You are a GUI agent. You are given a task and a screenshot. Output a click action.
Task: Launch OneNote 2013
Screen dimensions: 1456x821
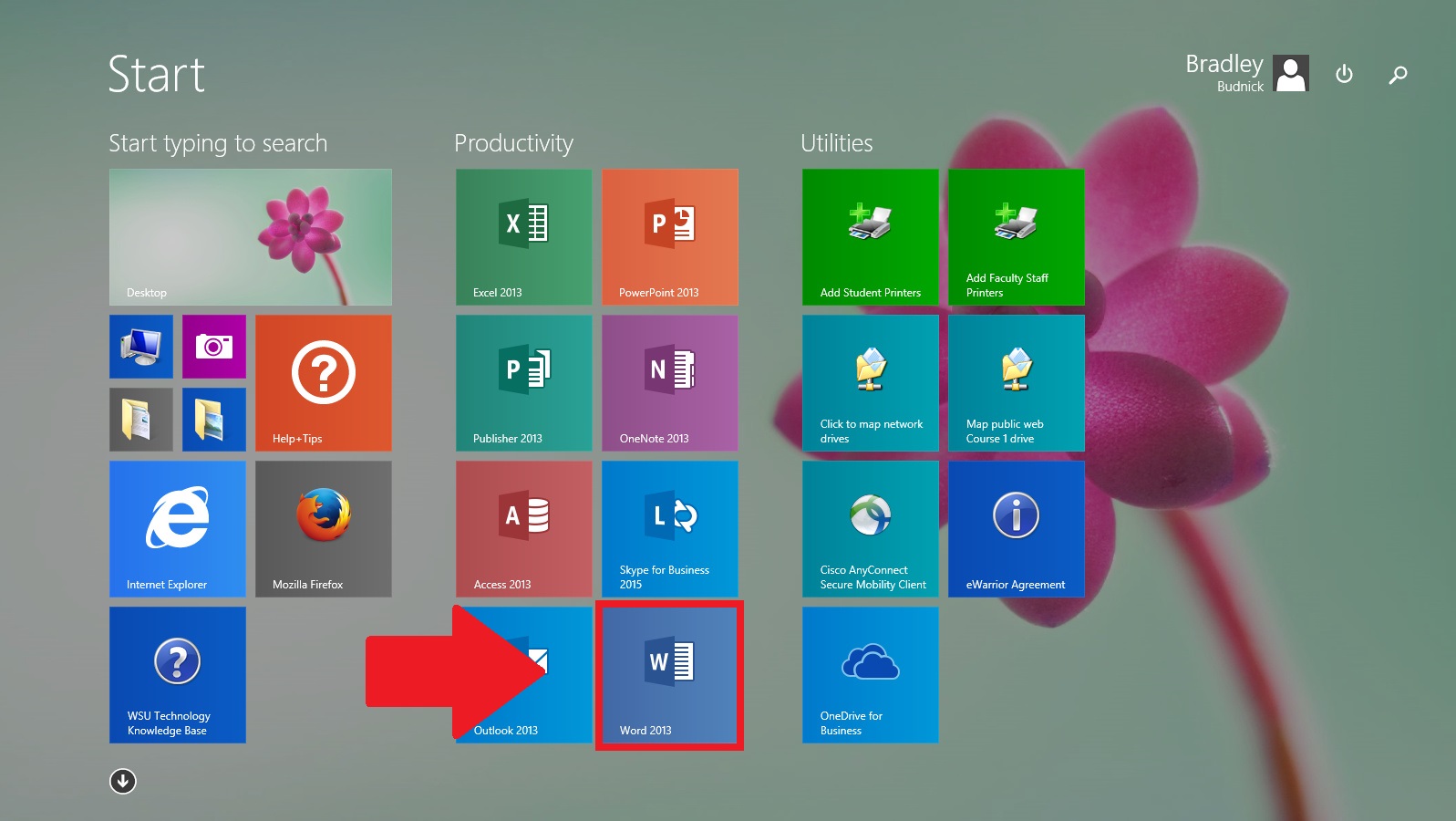click(x=669, y=382)
